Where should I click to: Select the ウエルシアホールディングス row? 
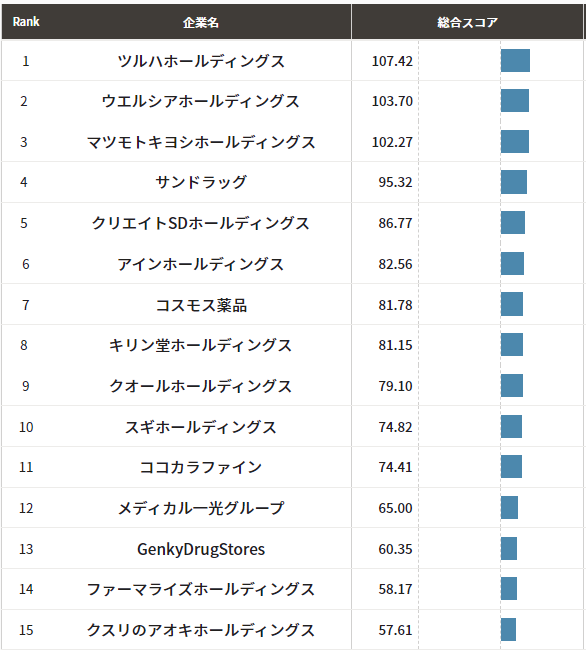(292, 101)
